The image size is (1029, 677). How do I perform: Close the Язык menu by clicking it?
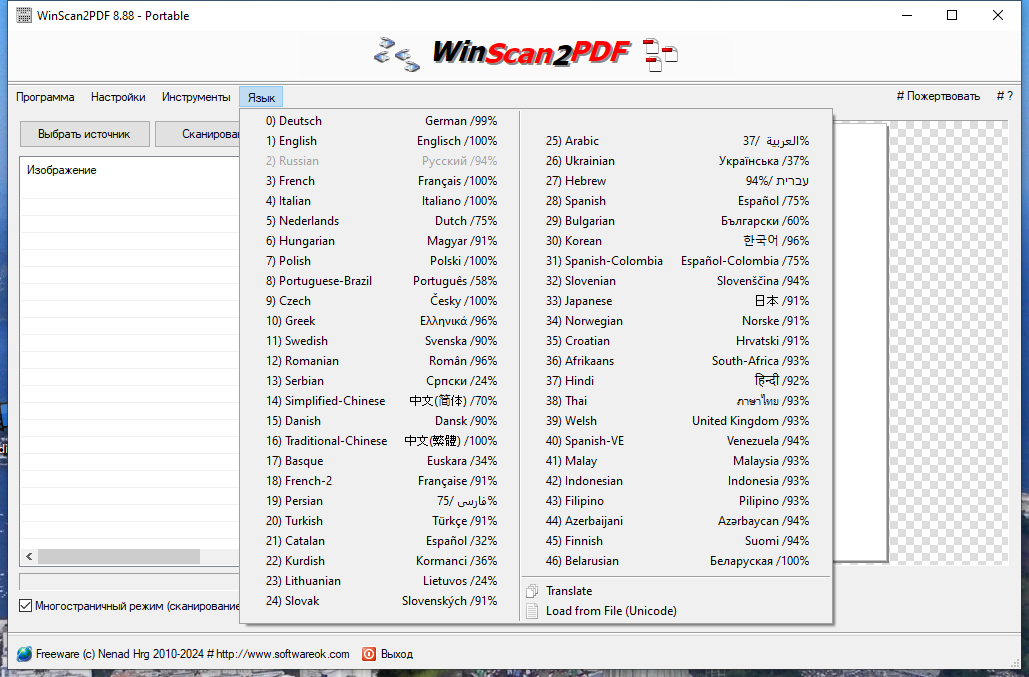[261, 97]
